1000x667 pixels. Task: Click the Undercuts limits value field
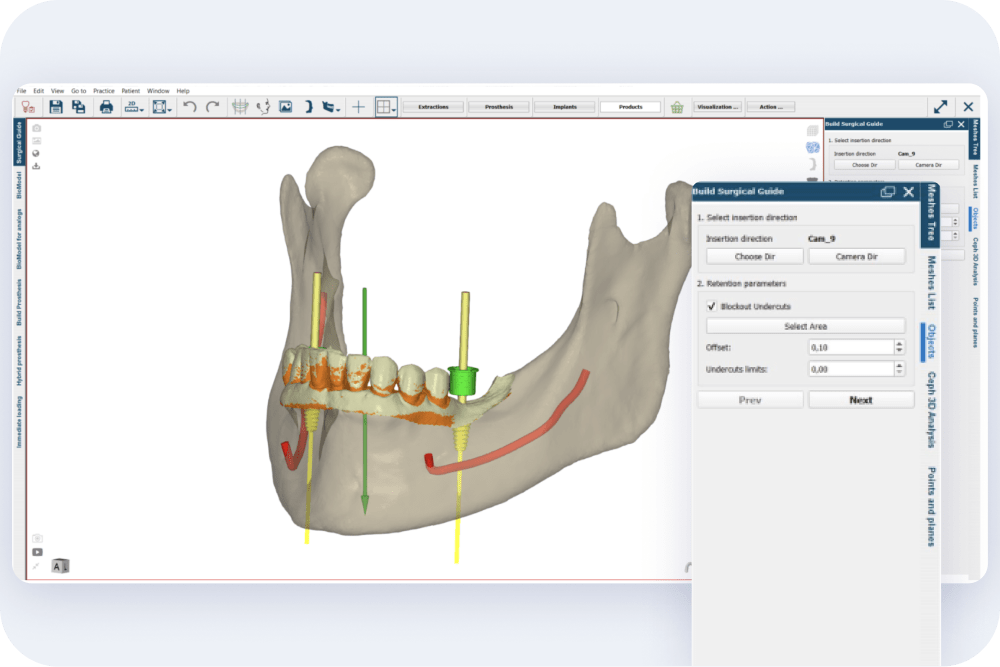click(x=851, y=369)
